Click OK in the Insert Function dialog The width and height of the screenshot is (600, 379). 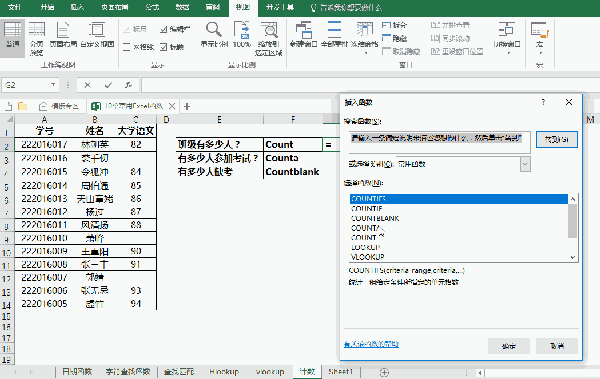point(509,346)
